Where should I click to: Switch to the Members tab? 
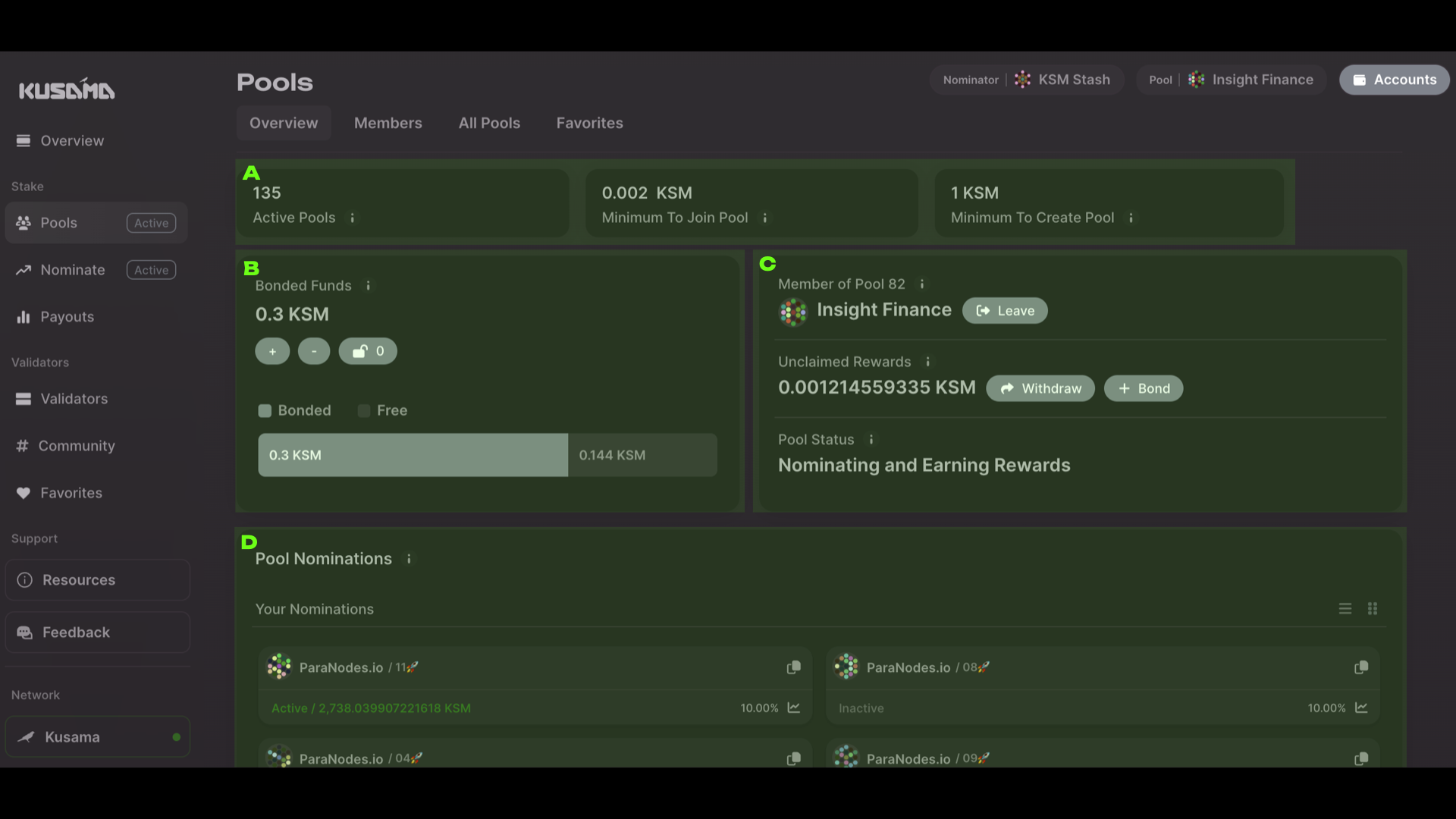coord(388,123)
